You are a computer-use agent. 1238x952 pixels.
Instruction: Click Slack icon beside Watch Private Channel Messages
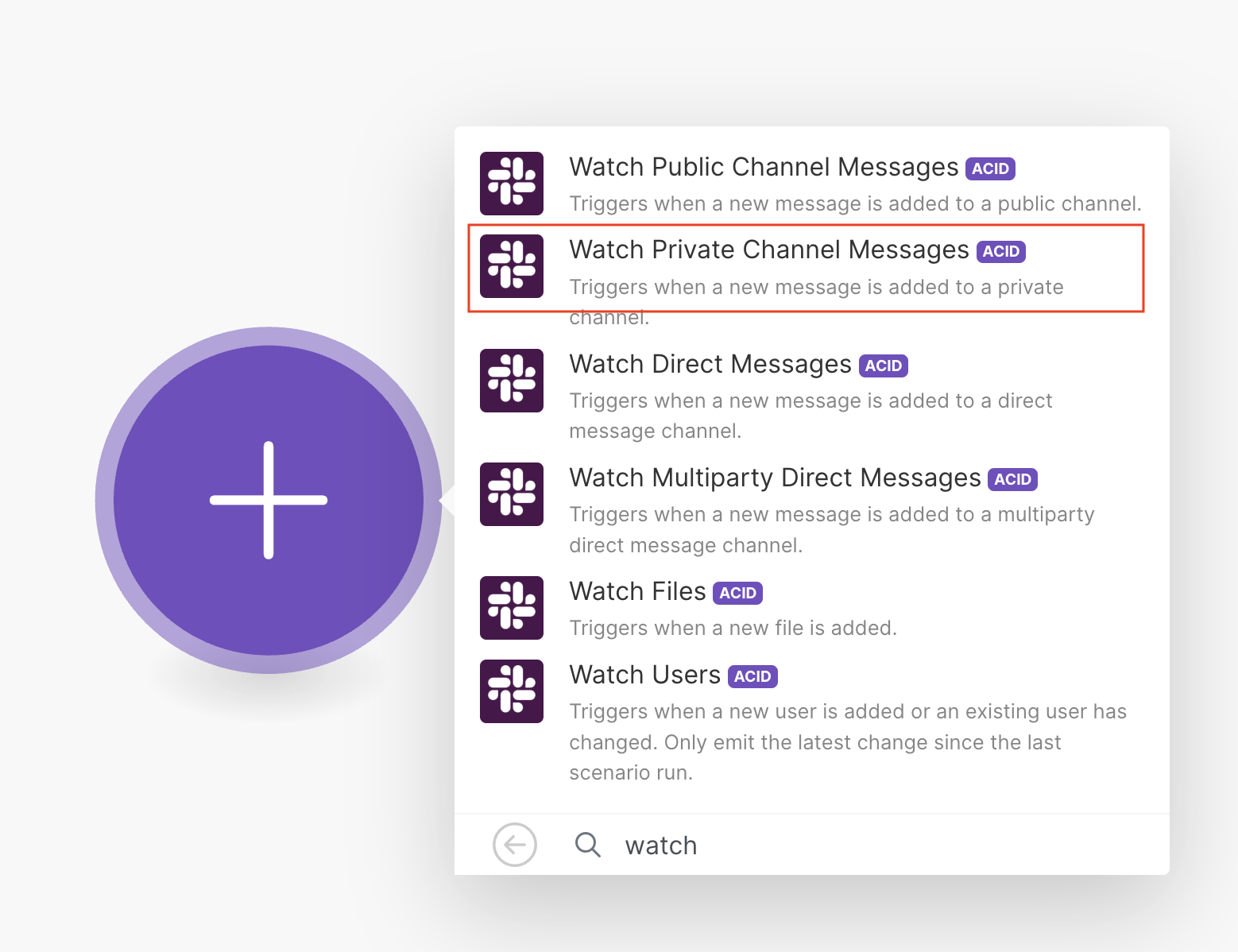[511, 266]
